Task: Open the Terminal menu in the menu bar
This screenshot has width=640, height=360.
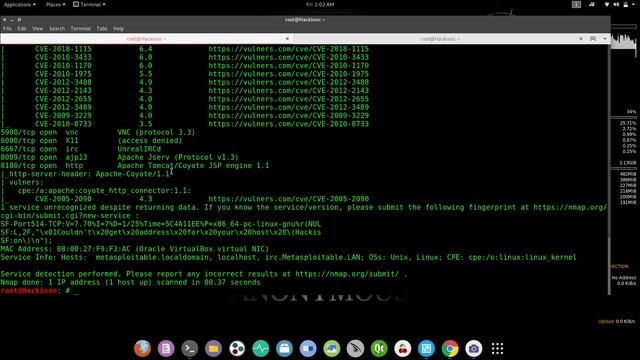Action: coord(80,29)
